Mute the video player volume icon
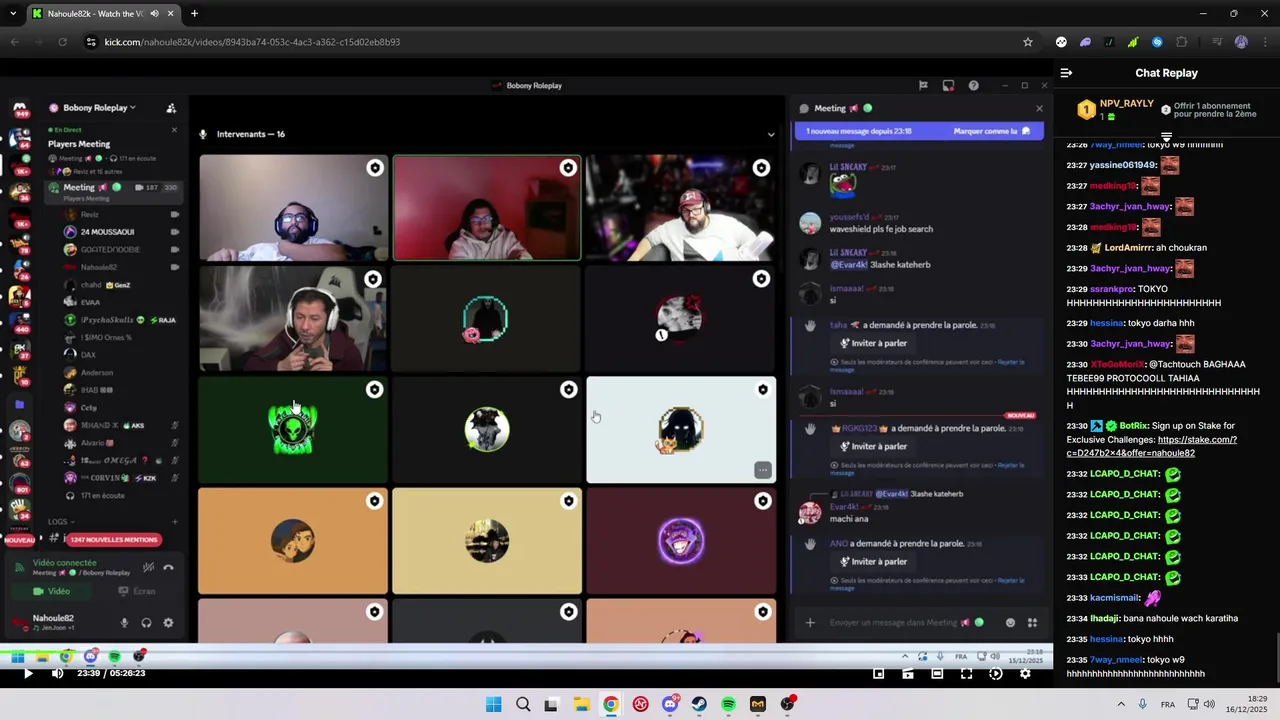Viewport: 1280px width, 720px height. (x=57, y=673)
